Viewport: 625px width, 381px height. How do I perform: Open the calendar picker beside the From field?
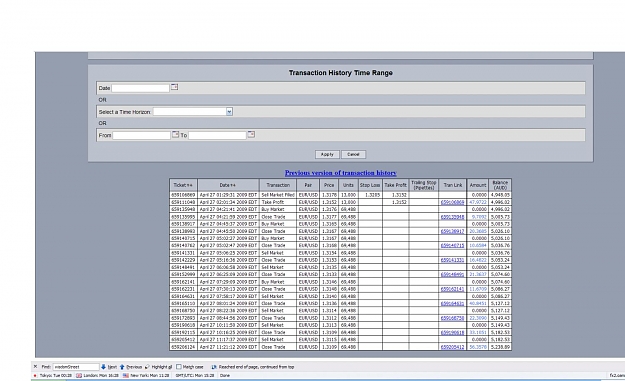175,135
